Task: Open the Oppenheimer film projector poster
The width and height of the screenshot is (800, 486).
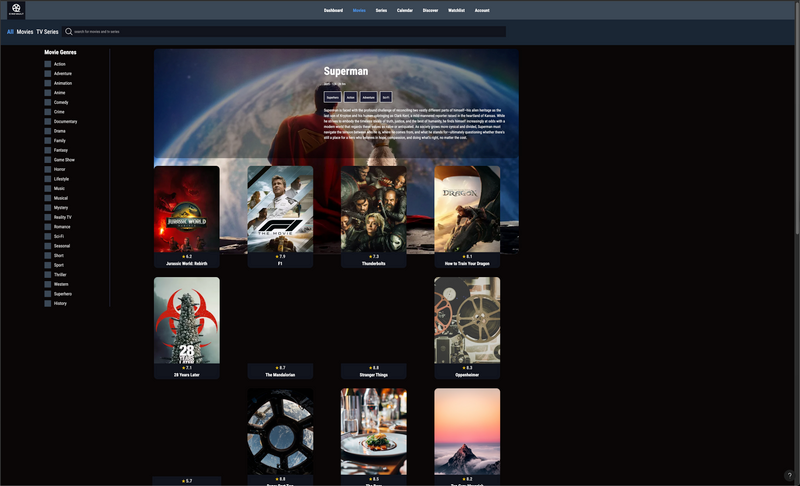Action: coord(467,320)
